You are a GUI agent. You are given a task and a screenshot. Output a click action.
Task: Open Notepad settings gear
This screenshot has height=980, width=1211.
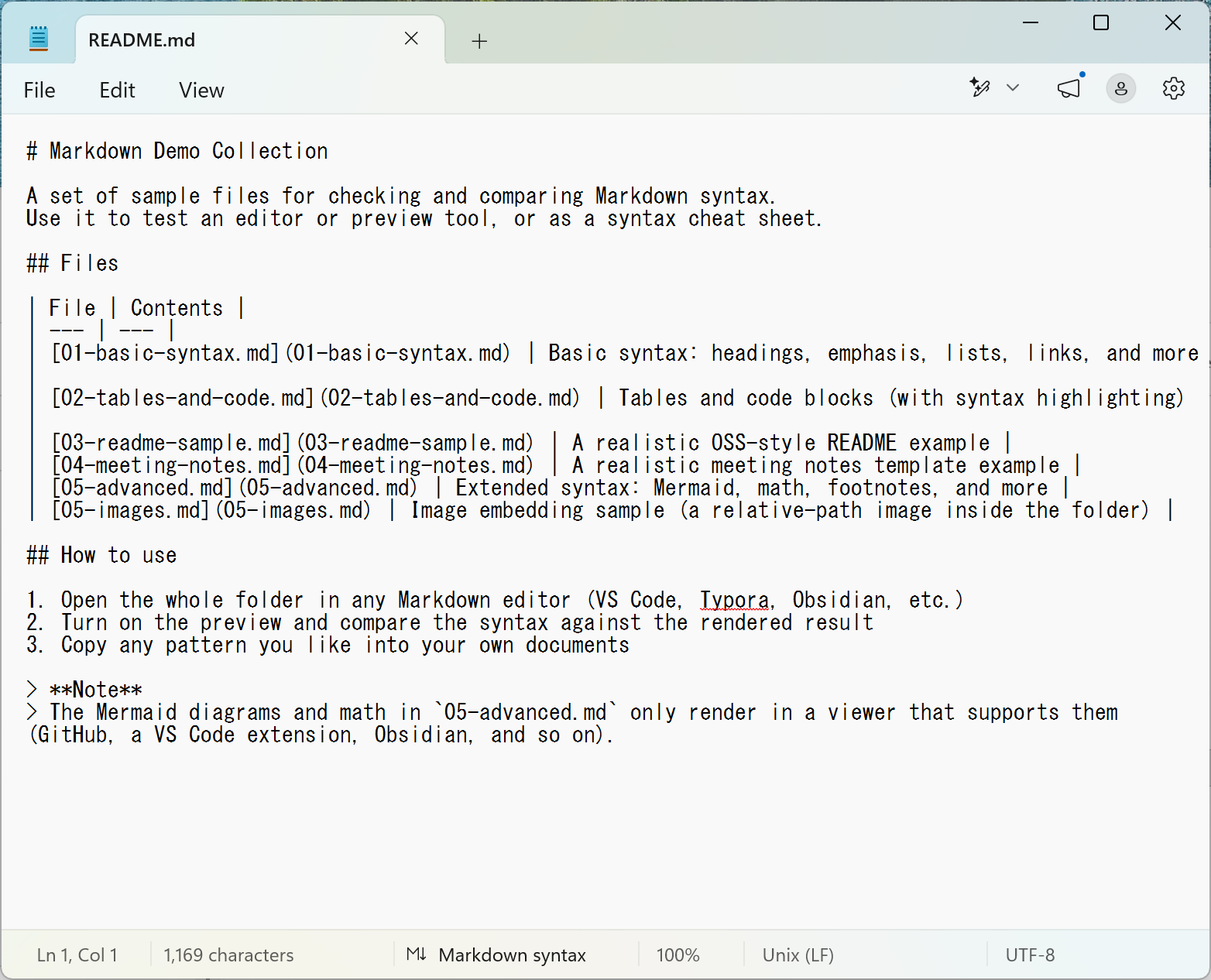pyautogui.click(x=1174, y=88)
